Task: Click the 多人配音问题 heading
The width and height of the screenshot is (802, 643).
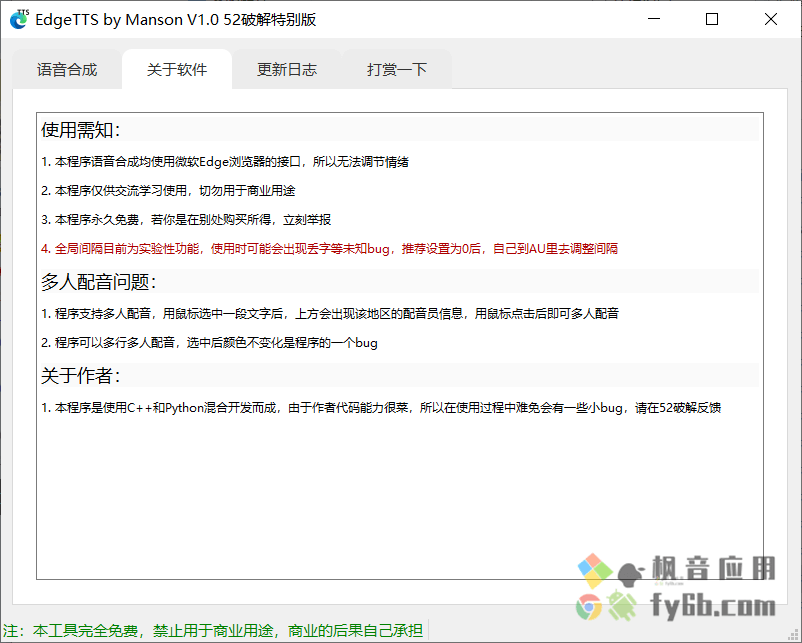Action: click(99, 282)
